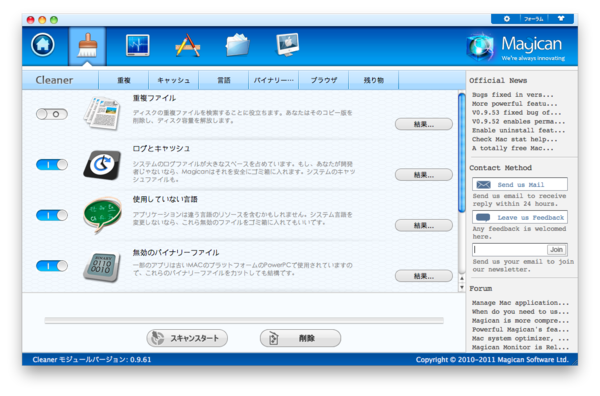Click the envelope mail icon

tap(483, 185)
